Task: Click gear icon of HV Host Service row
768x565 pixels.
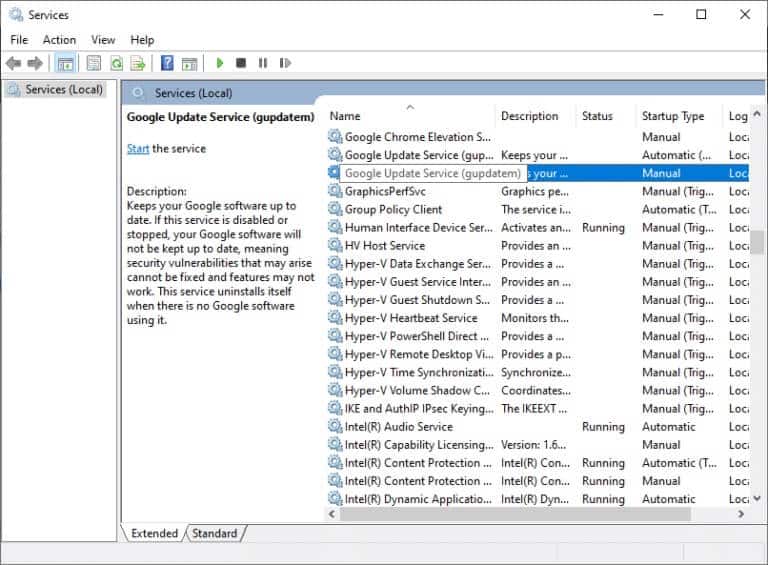Action: (x=335, y=245)
